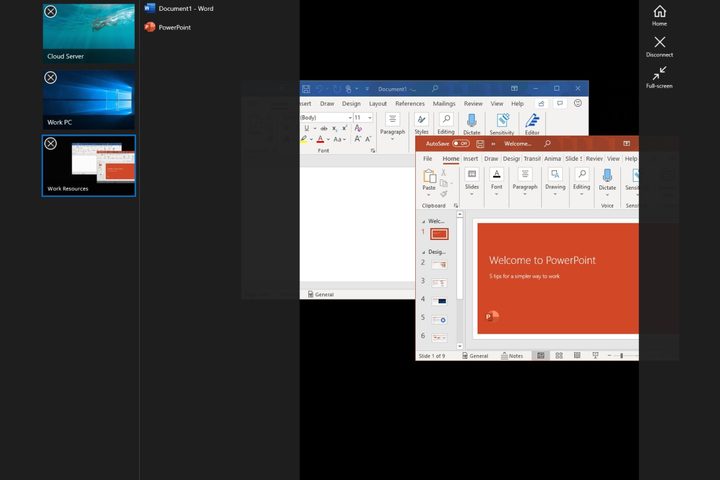
Task: Collapse the Welcome section in slide panel
Action: coord(423,220)
